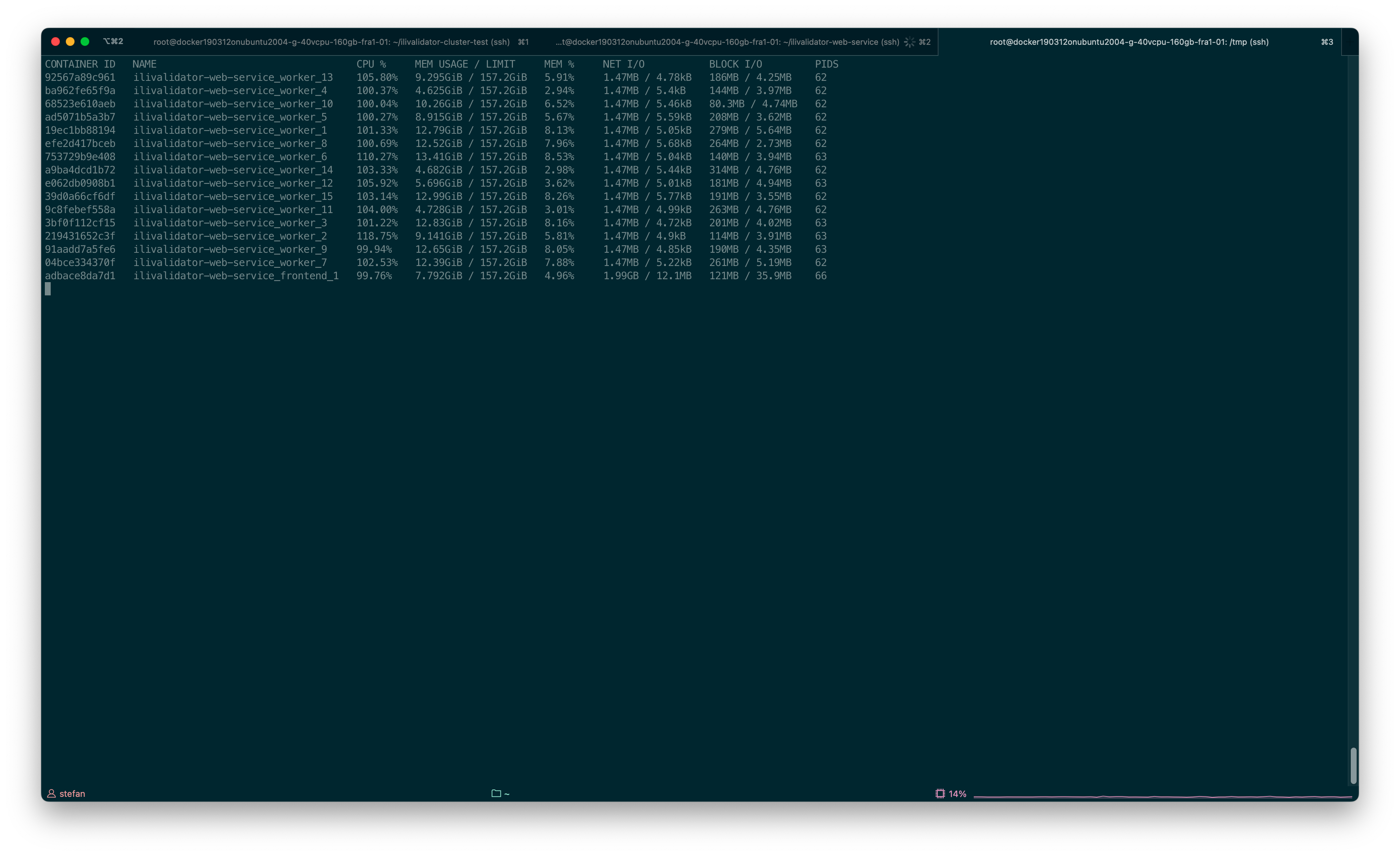Select the /tmp ssh tab

point(1140,42)
